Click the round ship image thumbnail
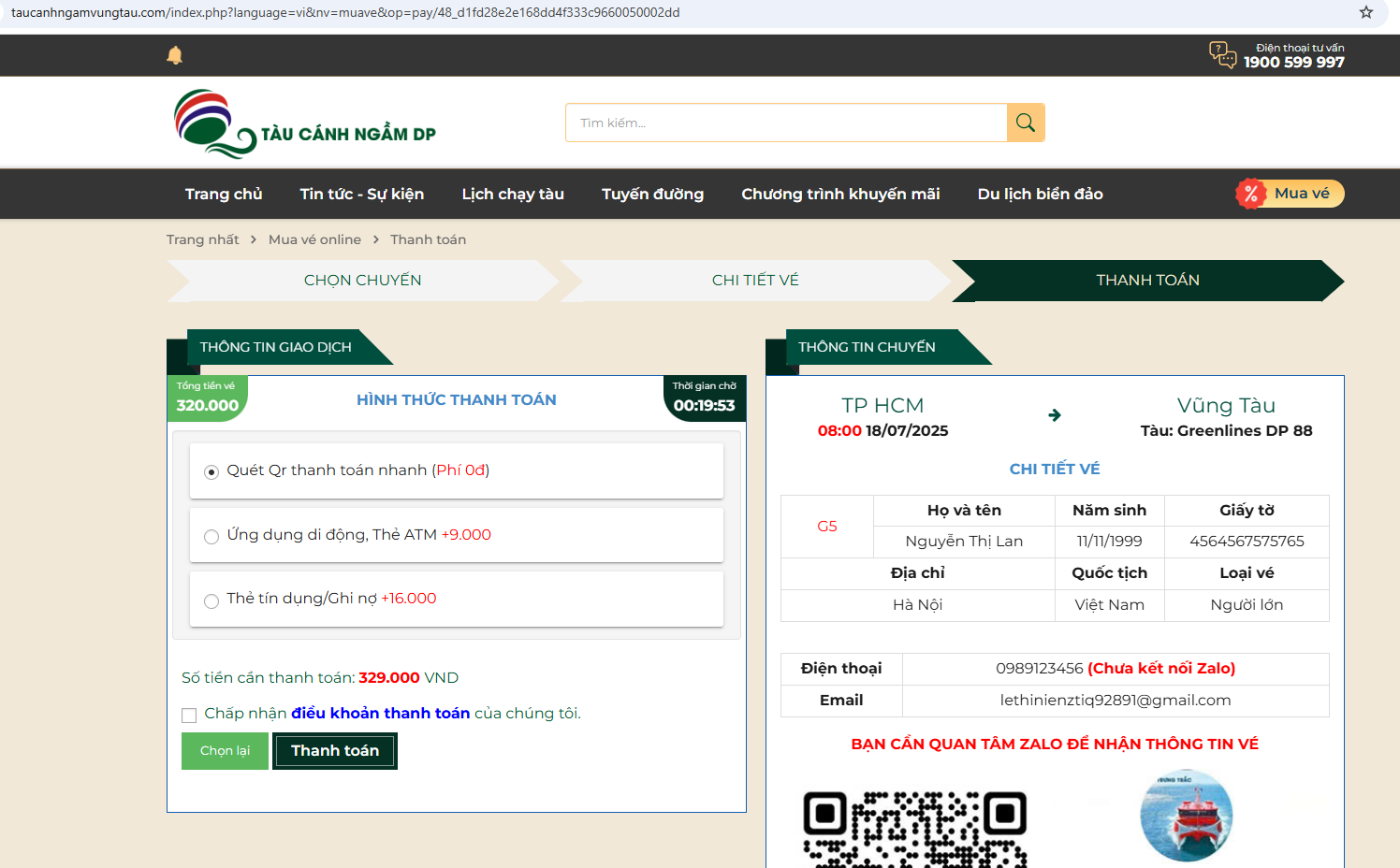 (1186, 816)
